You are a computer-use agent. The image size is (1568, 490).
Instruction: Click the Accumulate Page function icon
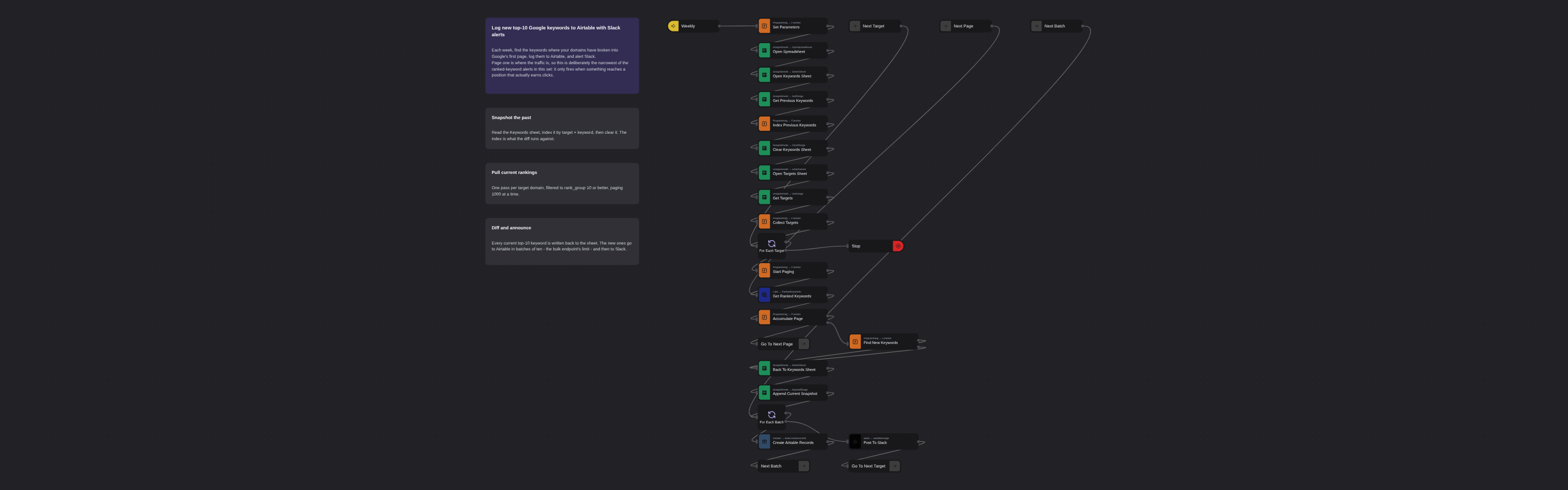[x=764, y=317]
